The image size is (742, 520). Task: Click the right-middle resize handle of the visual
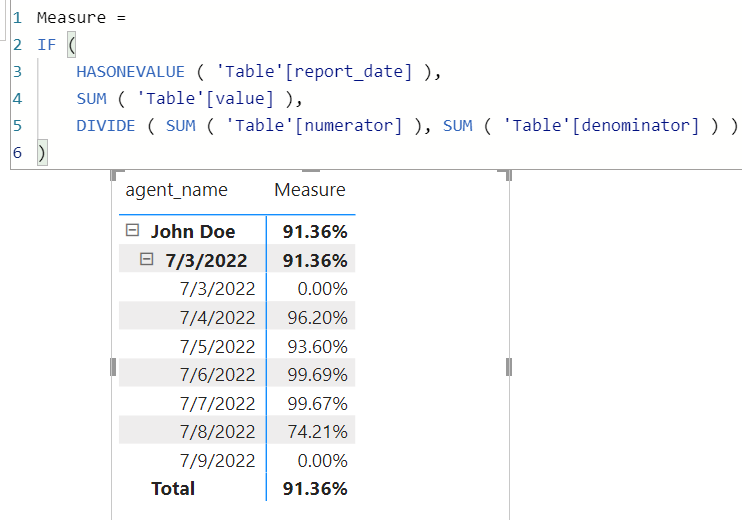(x=509, y=367)
